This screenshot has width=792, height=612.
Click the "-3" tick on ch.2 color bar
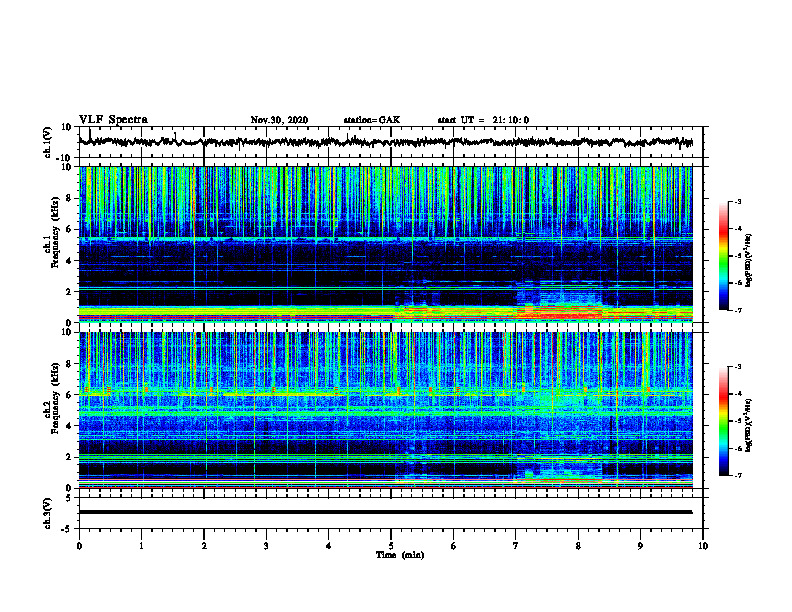click(x=737, y=367)
